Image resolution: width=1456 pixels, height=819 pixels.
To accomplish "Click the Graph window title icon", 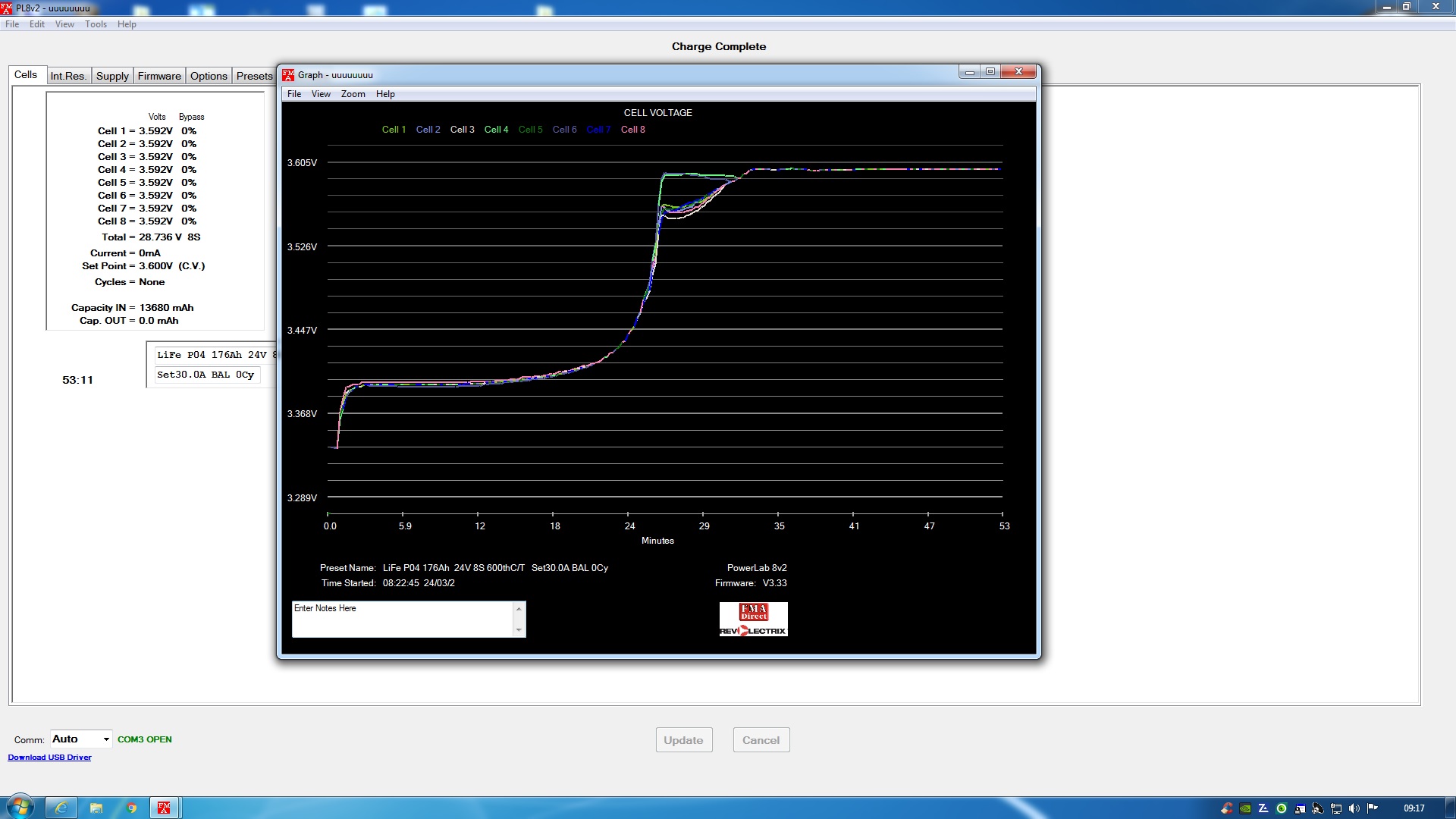I will click(x=288, y=75).
